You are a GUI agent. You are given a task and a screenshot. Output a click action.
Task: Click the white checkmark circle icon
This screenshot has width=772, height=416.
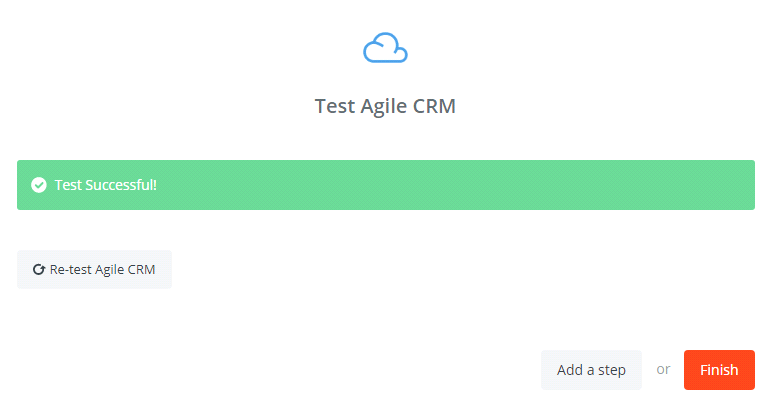tap(39, 185)
